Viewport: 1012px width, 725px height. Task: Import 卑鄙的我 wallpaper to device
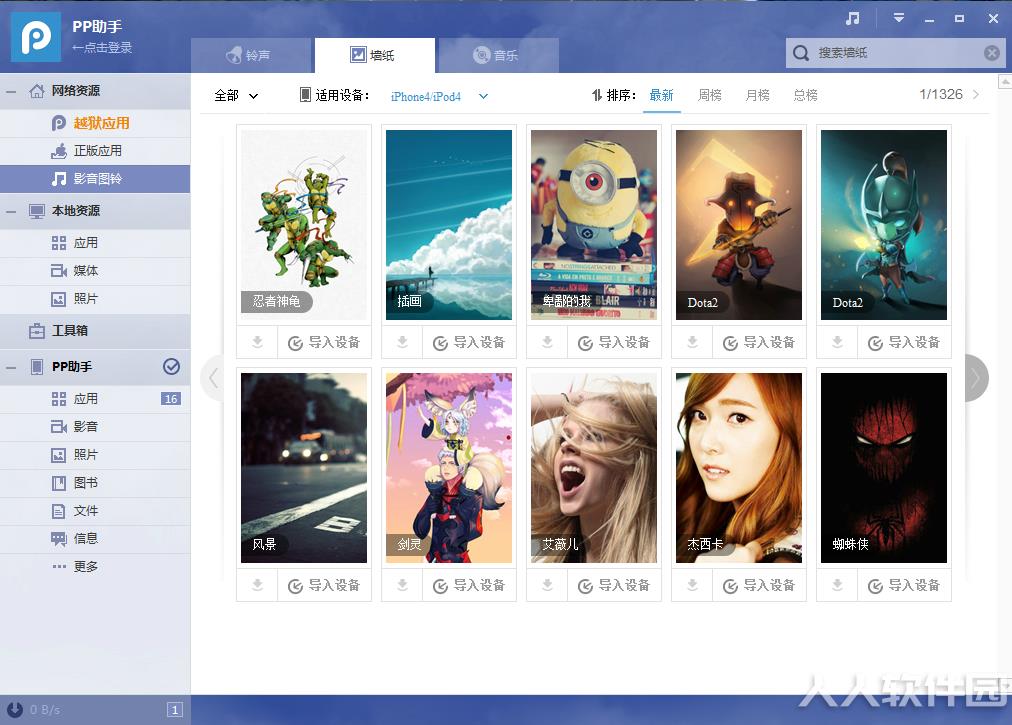click(x=614, y=343)
